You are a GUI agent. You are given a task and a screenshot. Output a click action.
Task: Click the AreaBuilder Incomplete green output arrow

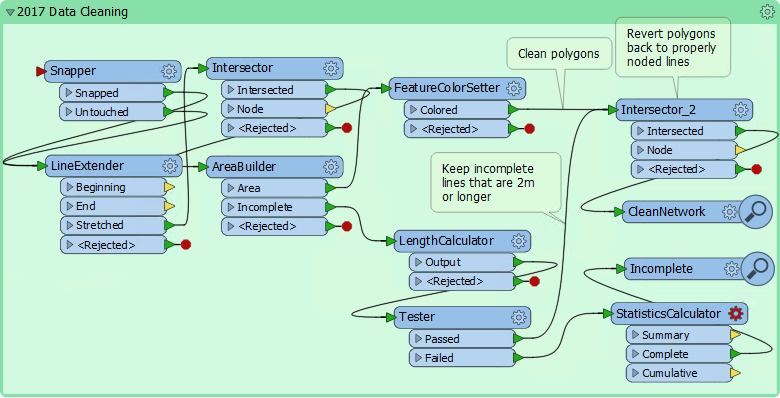[331, 207]
